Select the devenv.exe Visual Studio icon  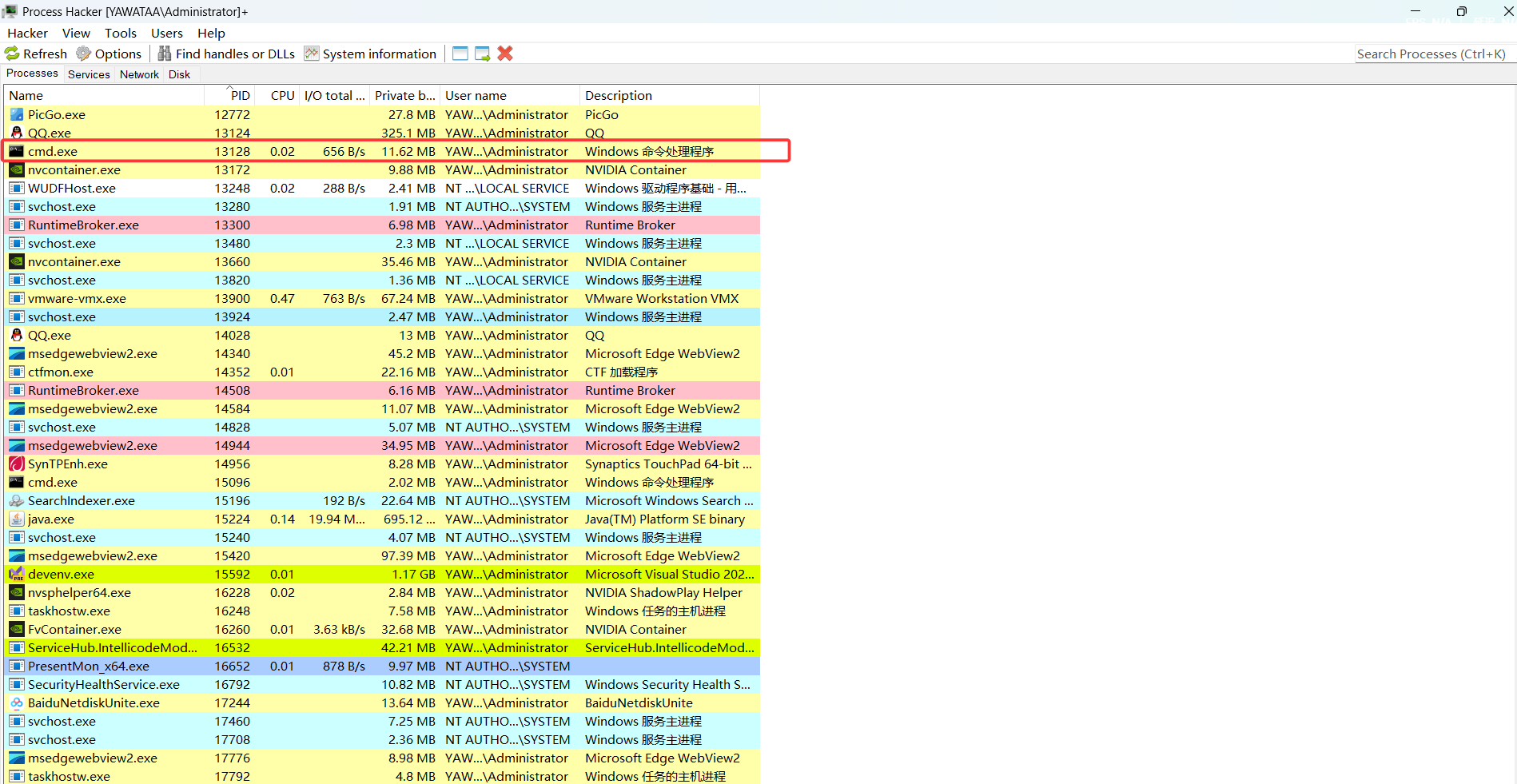[x=17, y=574]
